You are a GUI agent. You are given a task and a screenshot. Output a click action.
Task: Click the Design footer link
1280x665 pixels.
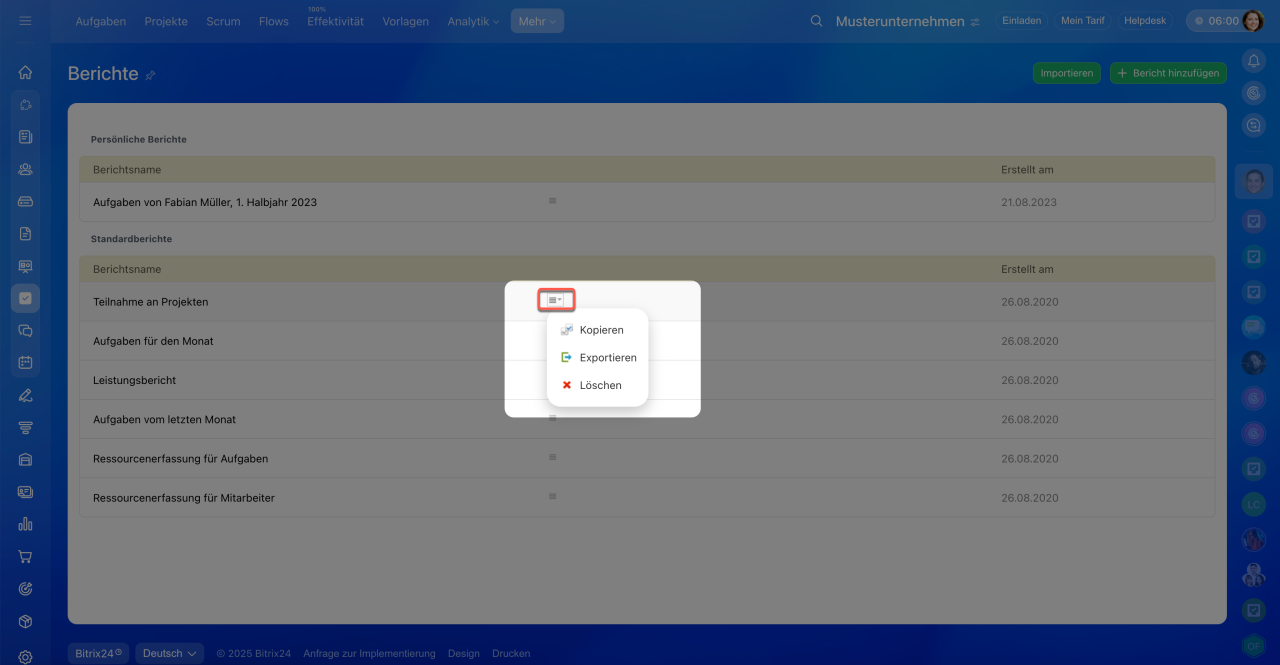pyautogui.click(x=464, y=653)
